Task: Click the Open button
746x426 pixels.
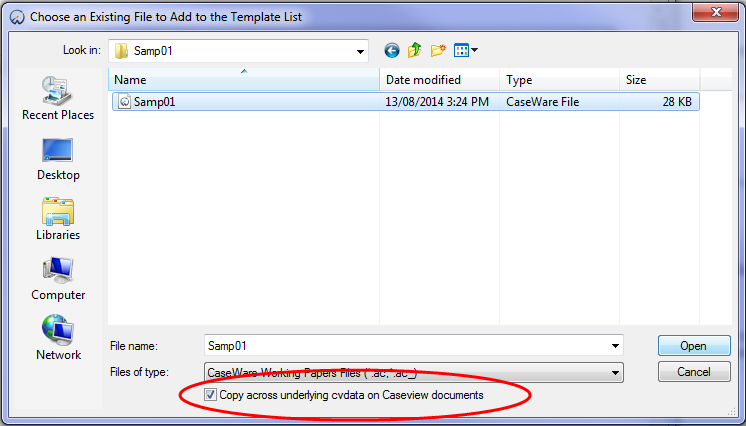Action: (x=694, y=346)
